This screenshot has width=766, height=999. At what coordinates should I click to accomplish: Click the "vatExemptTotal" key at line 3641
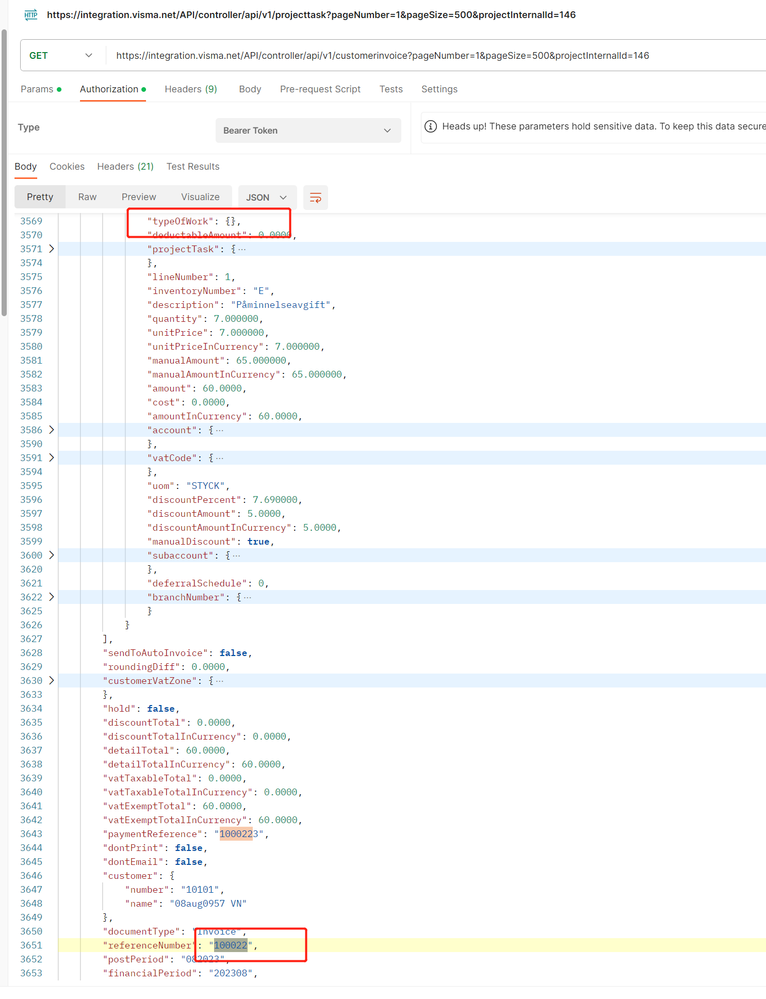tap(147, 806)
